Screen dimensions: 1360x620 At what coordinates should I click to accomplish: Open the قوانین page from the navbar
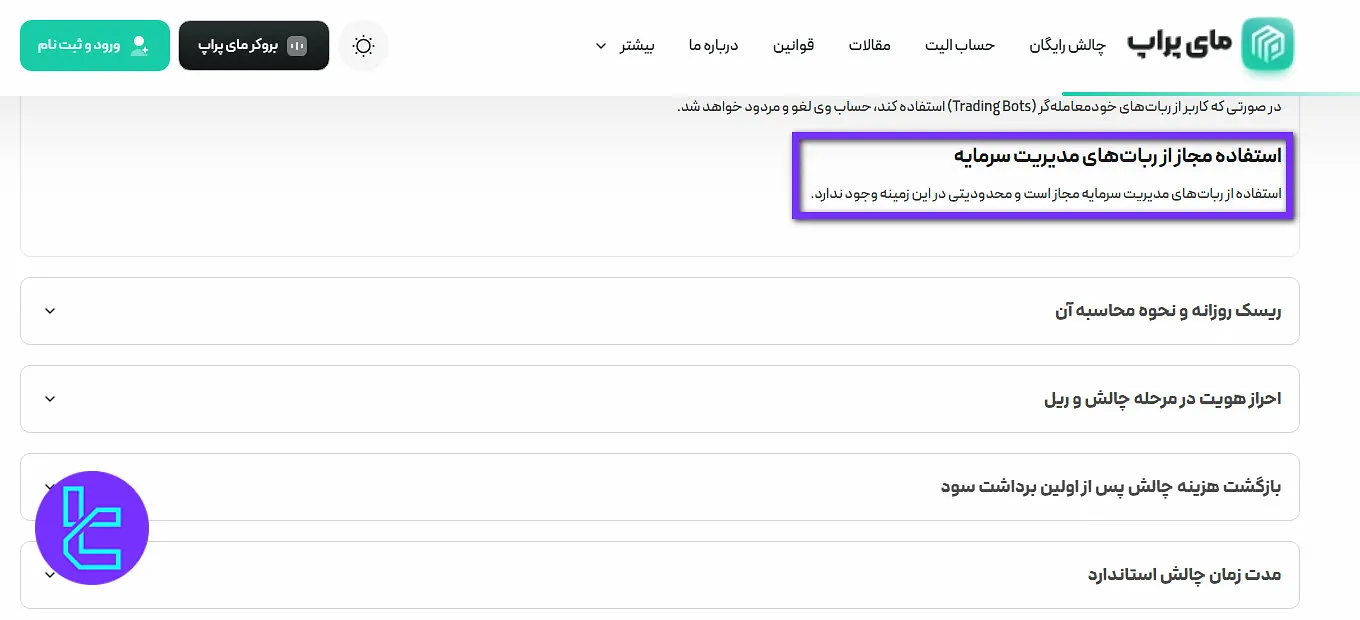[x=793, y=45]
